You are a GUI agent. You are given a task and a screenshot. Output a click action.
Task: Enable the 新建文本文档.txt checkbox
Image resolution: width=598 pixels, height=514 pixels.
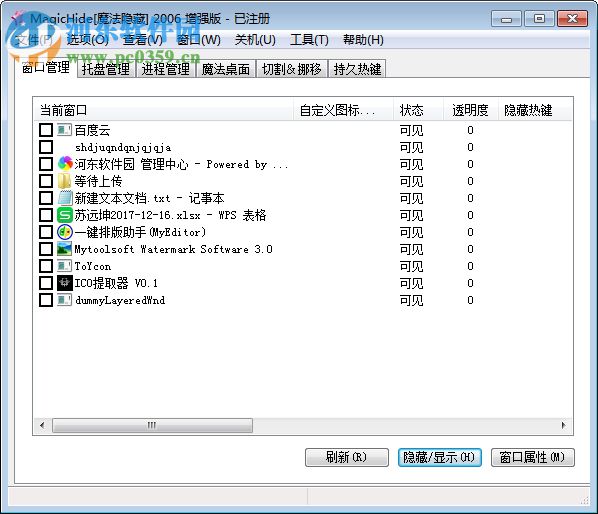[46, 198]
